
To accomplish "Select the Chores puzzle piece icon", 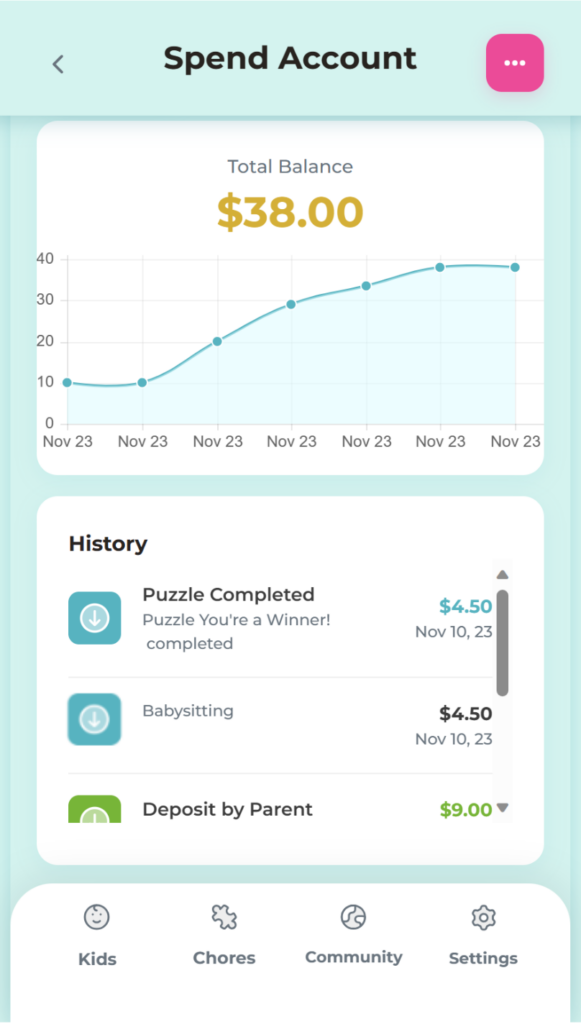I will point(223,915).
